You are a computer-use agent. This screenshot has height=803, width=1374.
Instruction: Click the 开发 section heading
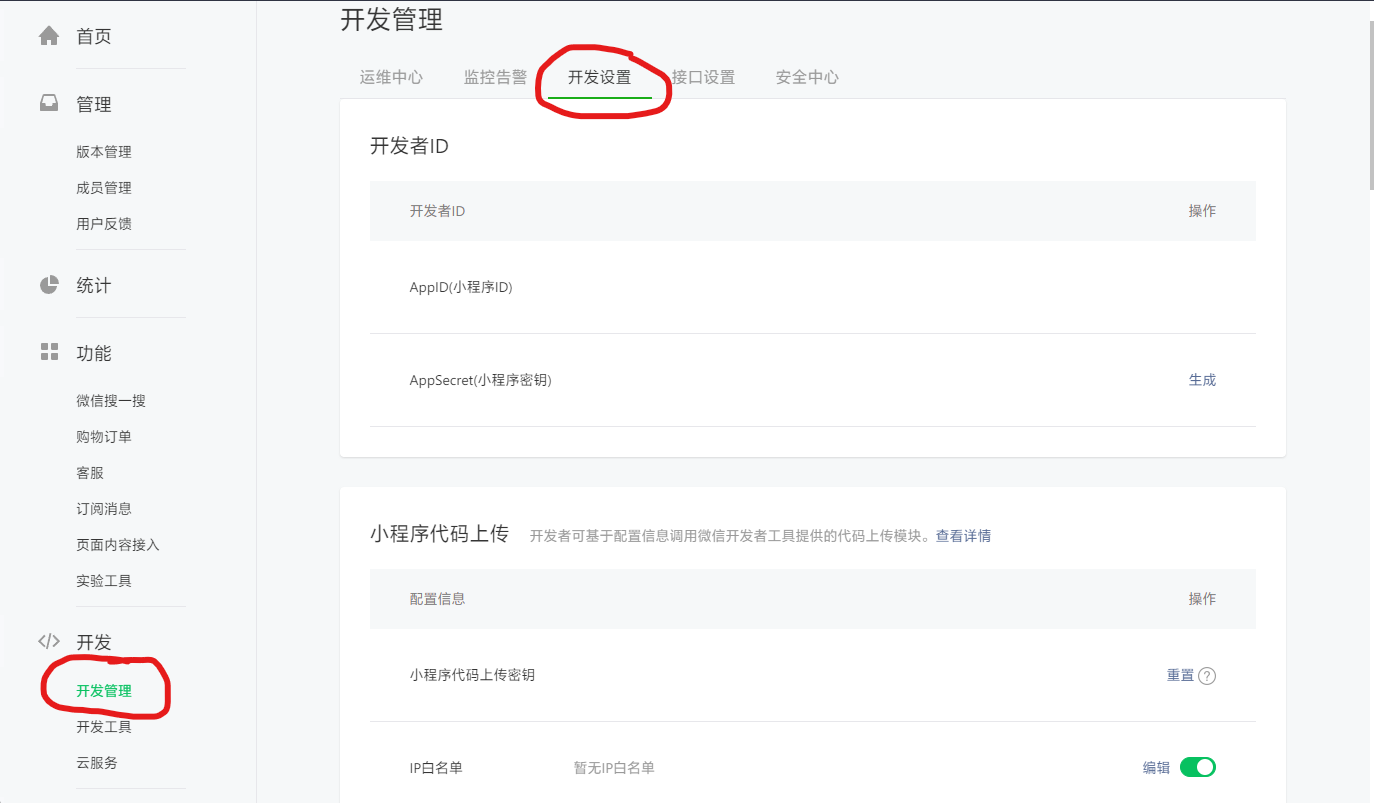pos(94,643)
